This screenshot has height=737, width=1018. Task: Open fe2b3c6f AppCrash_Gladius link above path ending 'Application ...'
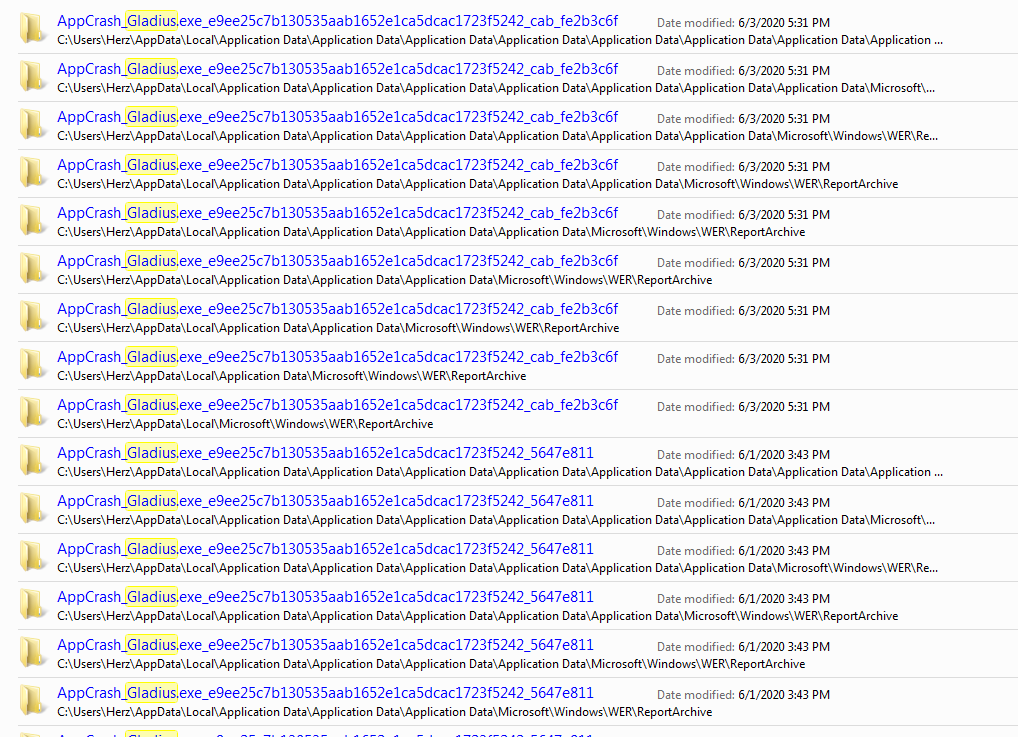[338, 21]
